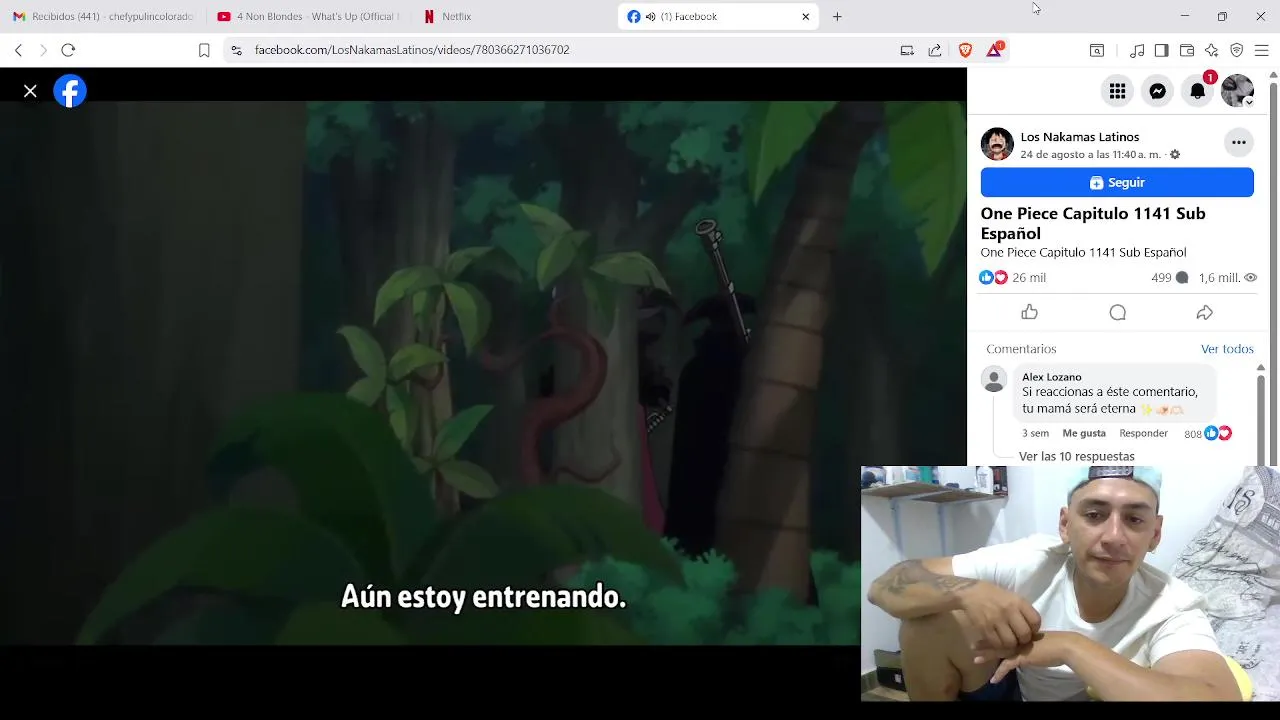Bookmark this page
Image resolution: width=1280 pixels, height=720 pixels.
204,50
